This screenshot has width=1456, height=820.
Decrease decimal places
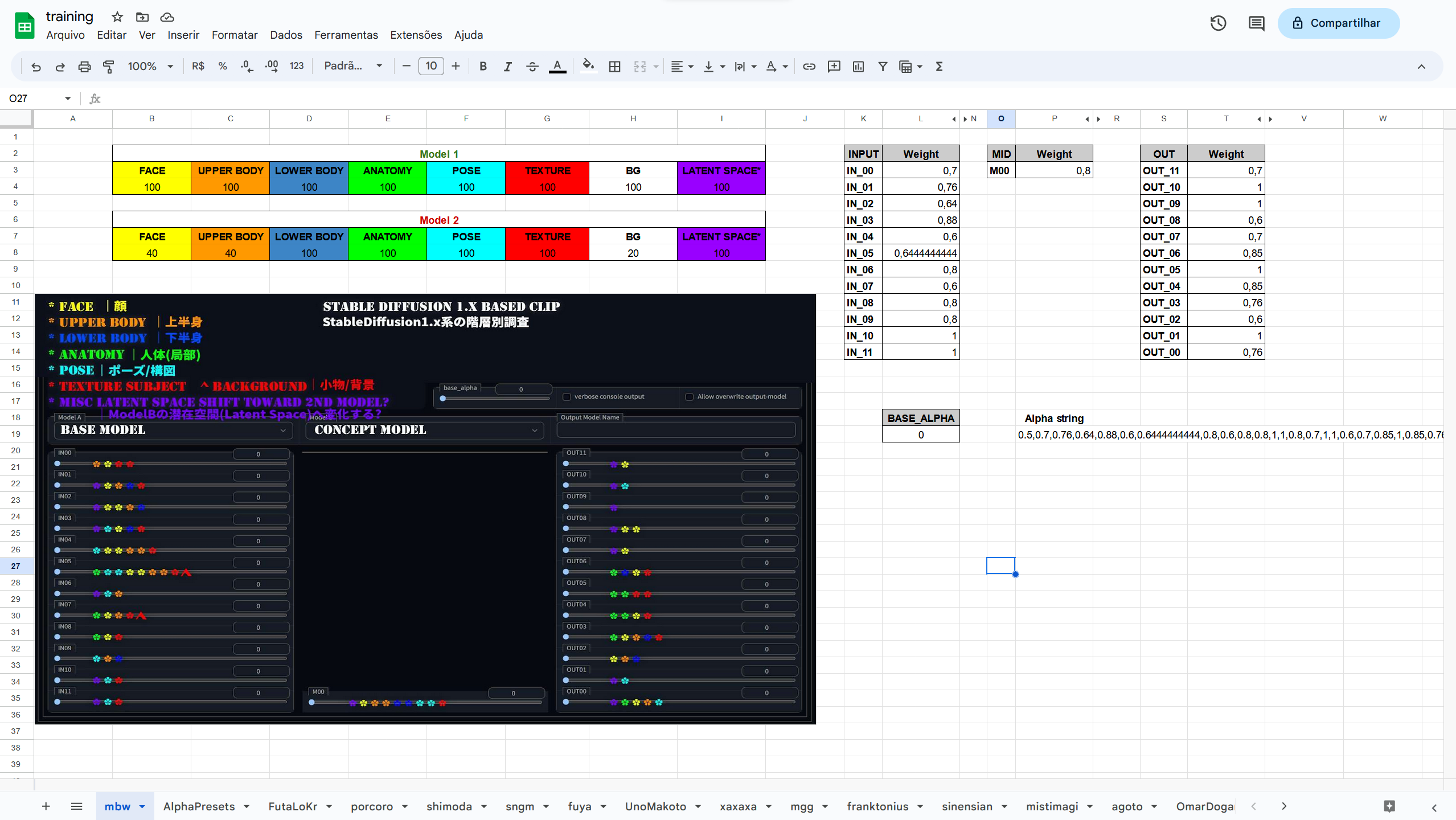coord(247,67)
